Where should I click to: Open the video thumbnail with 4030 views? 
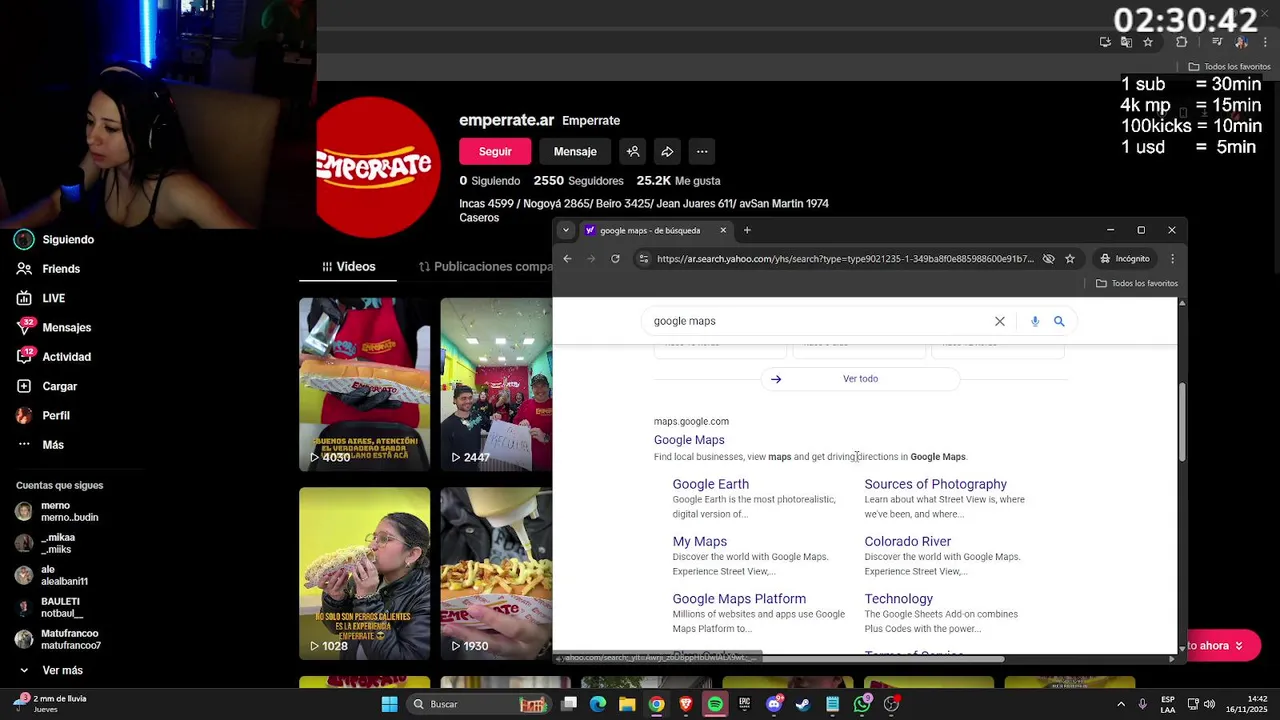click(364, 384)
